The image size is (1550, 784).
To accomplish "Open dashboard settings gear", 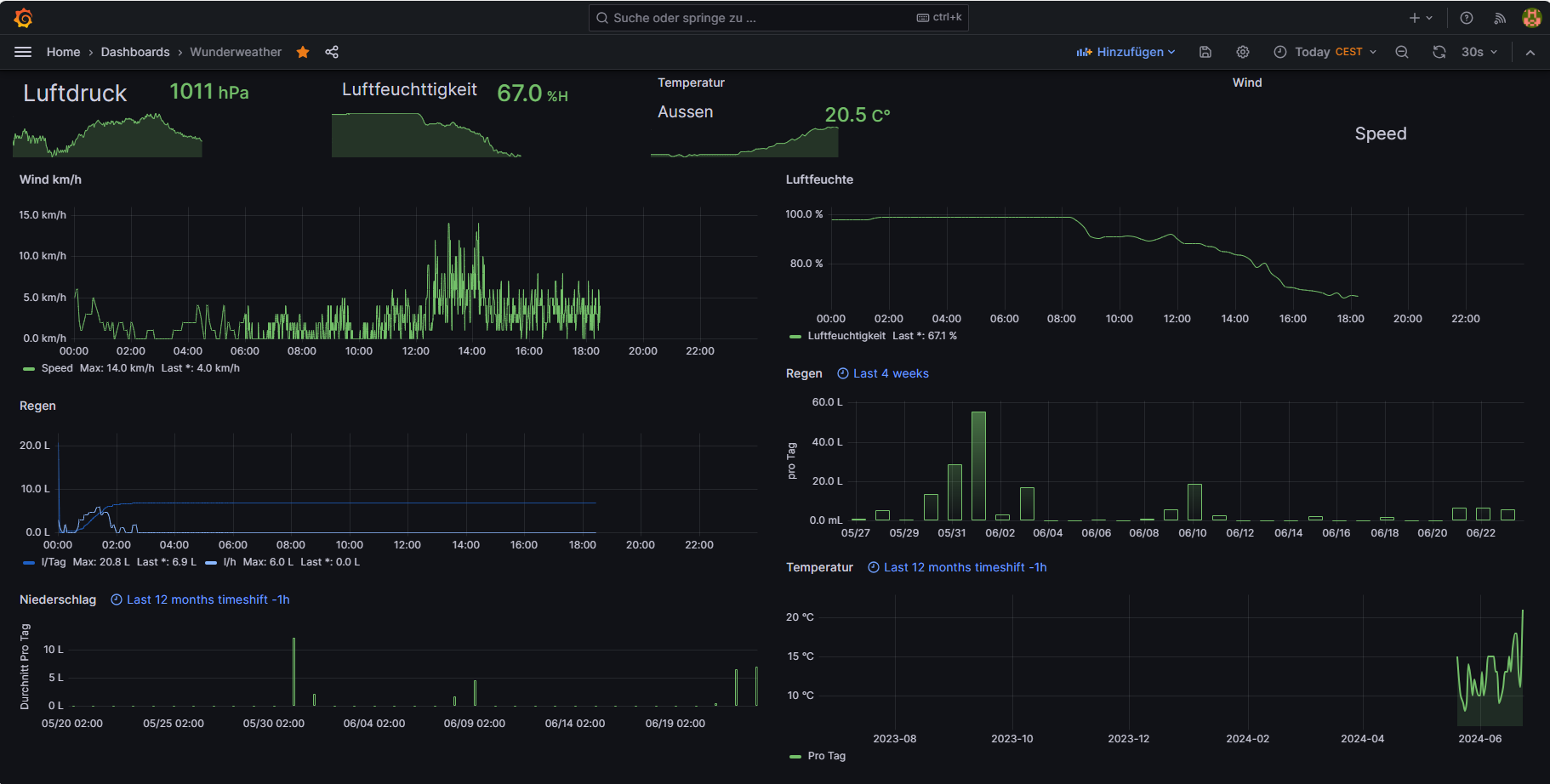I will coord(1243,52).
